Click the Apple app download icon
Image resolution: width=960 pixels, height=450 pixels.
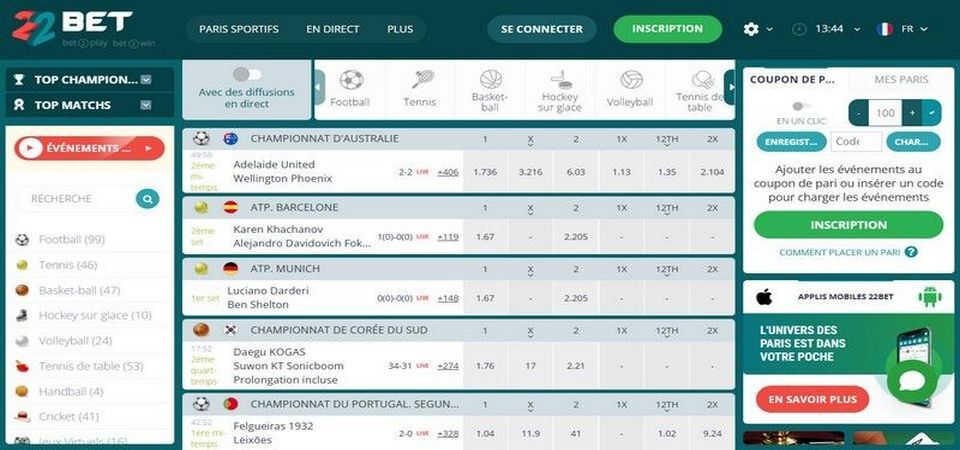pyautogui.click(x=763, y=297)
